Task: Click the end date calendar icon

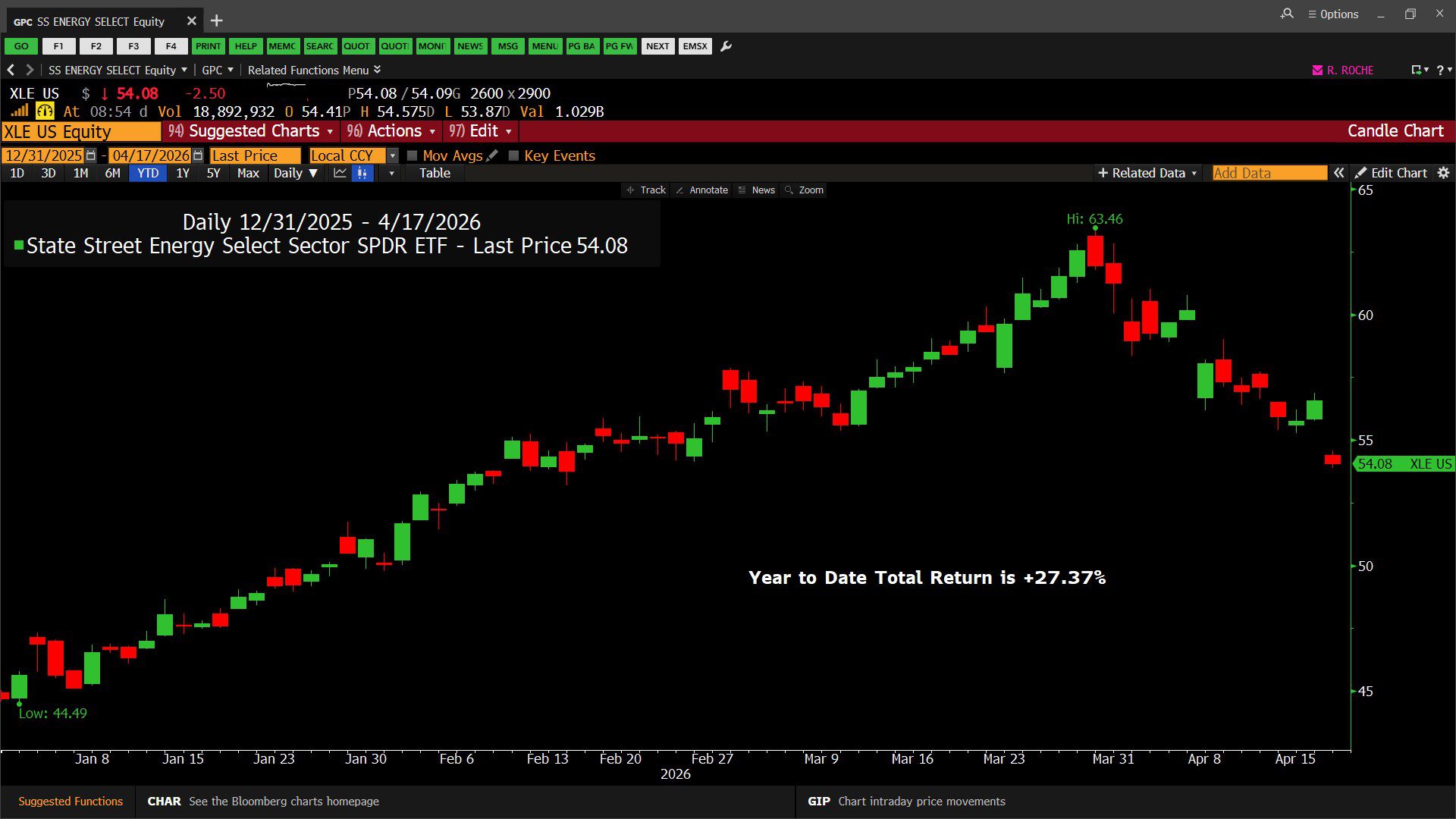Action: tap(198, 155)
